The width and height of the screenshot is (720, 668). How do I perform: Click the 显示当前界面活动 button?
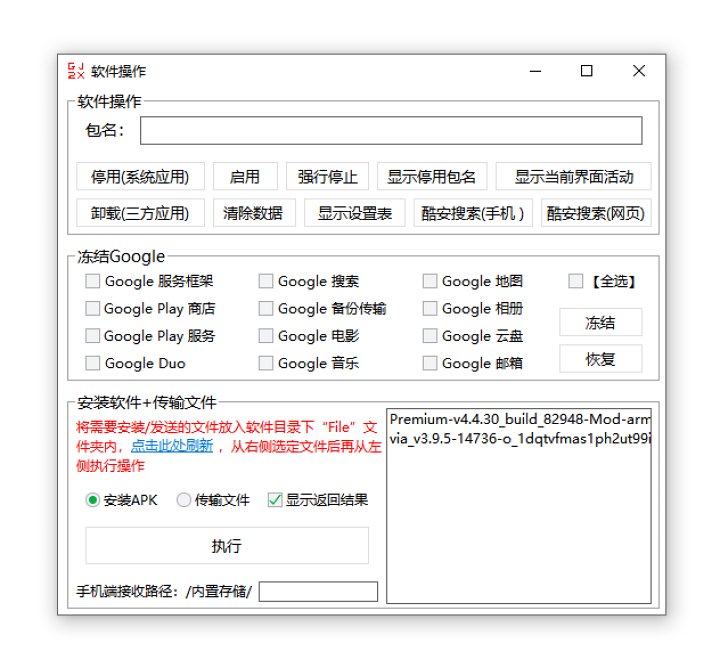click(573, 176)
